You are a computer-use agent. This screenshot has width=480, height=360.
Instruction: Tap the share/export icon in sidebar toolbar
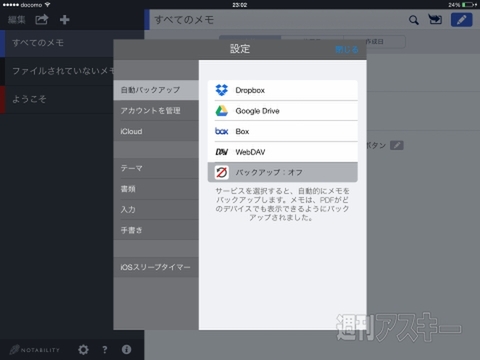pos(42,20)
